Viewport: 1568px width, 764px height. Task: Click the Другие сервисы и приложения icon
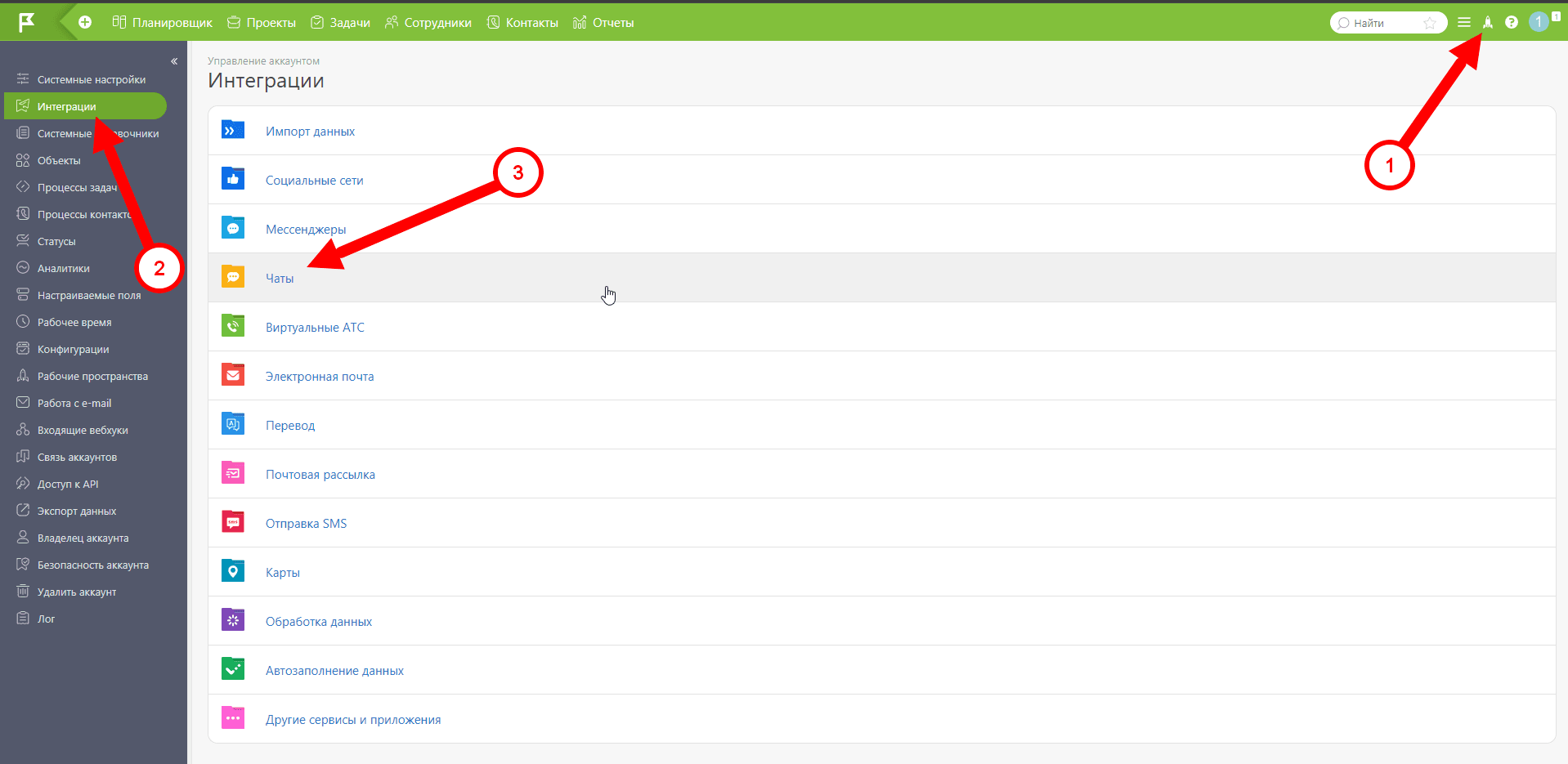click(233, 718)
